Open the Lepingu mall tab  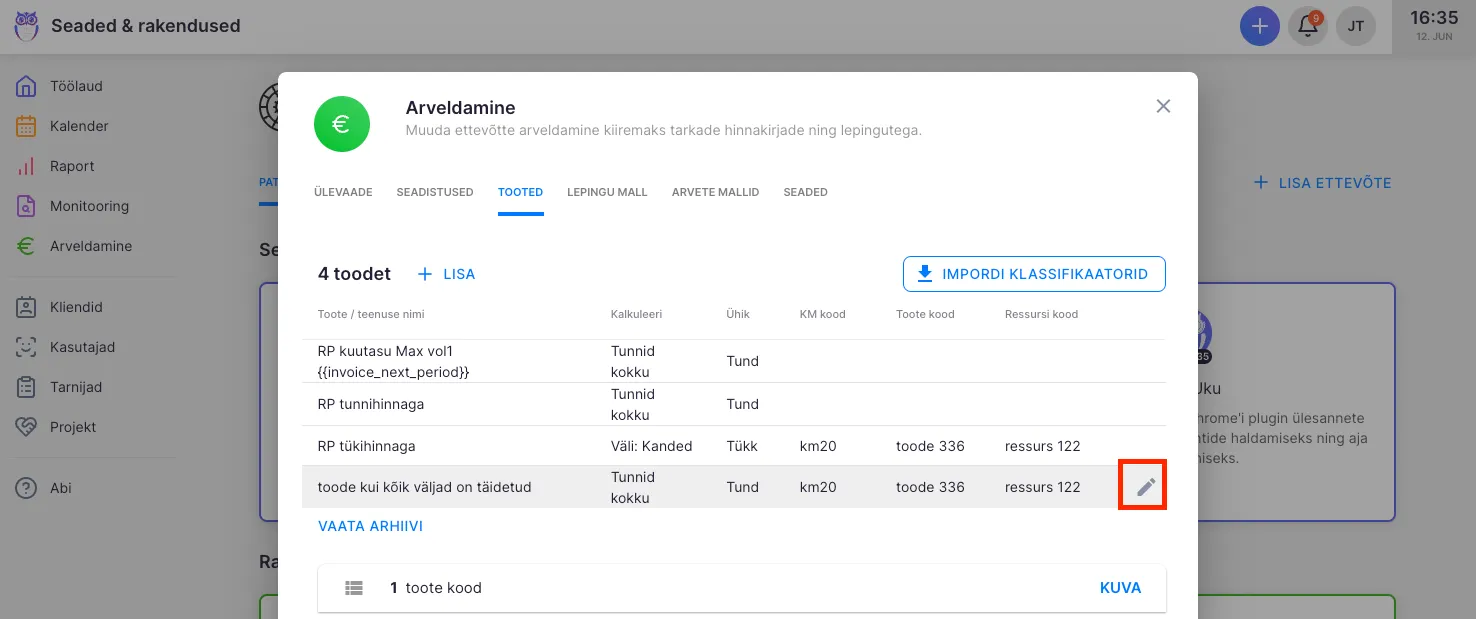pos(607,192)
